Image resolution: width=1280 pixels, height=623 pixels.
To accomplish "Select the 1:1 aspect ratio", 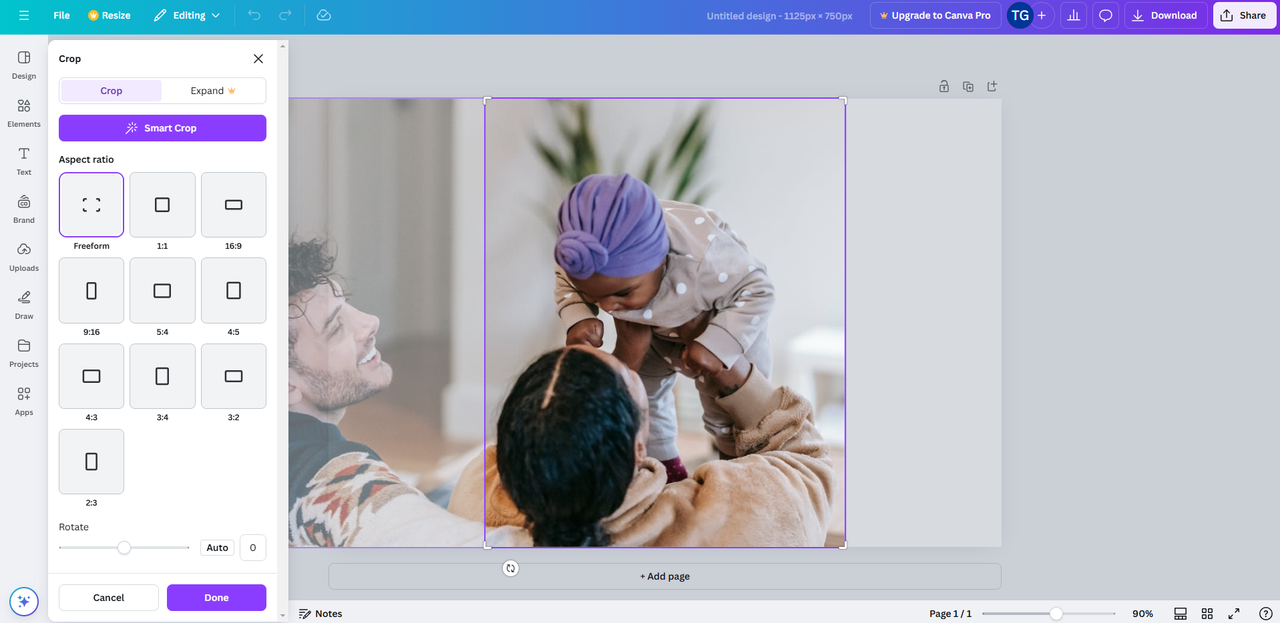I will coord(162,204).
